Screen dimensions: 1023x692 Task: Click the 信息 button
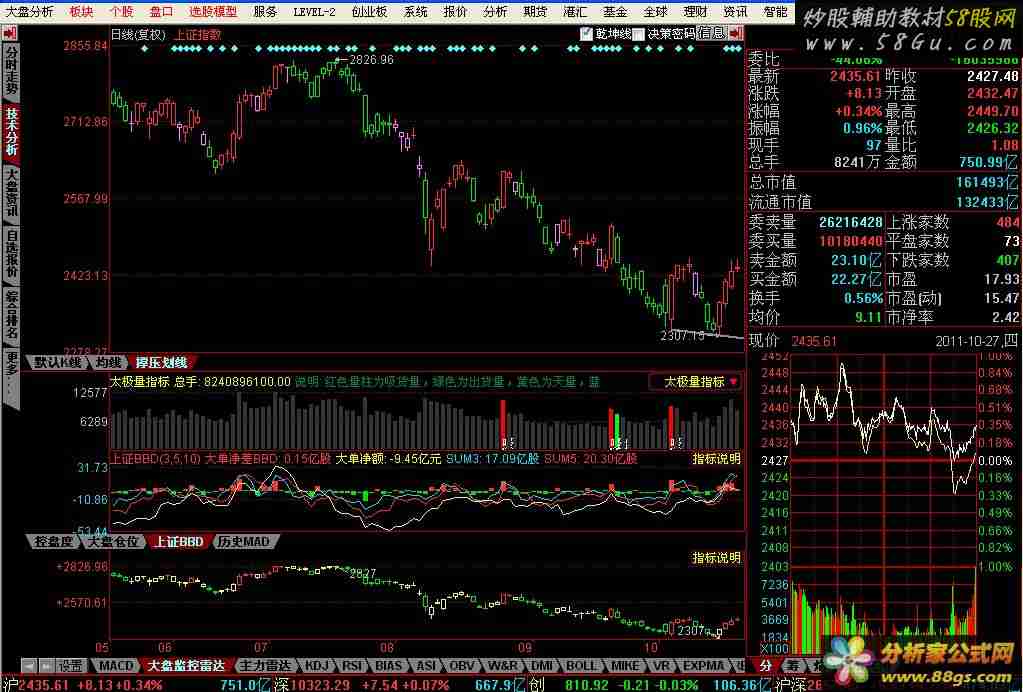pyautogui.click(x=710, y=33)
